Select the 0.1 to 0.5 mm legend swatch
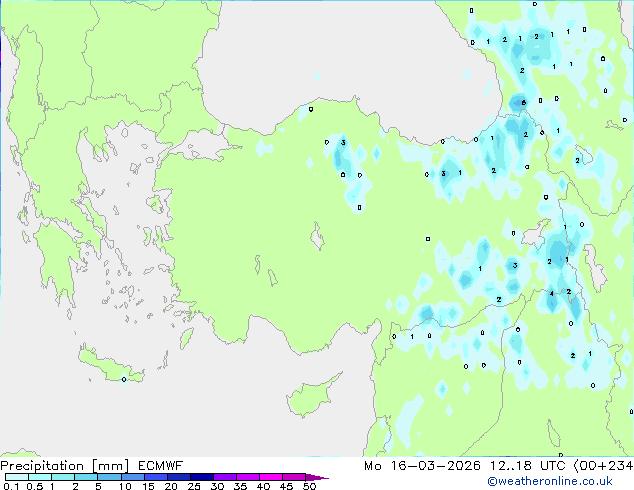Screen dimensions: 634x490 pos(17,477)
